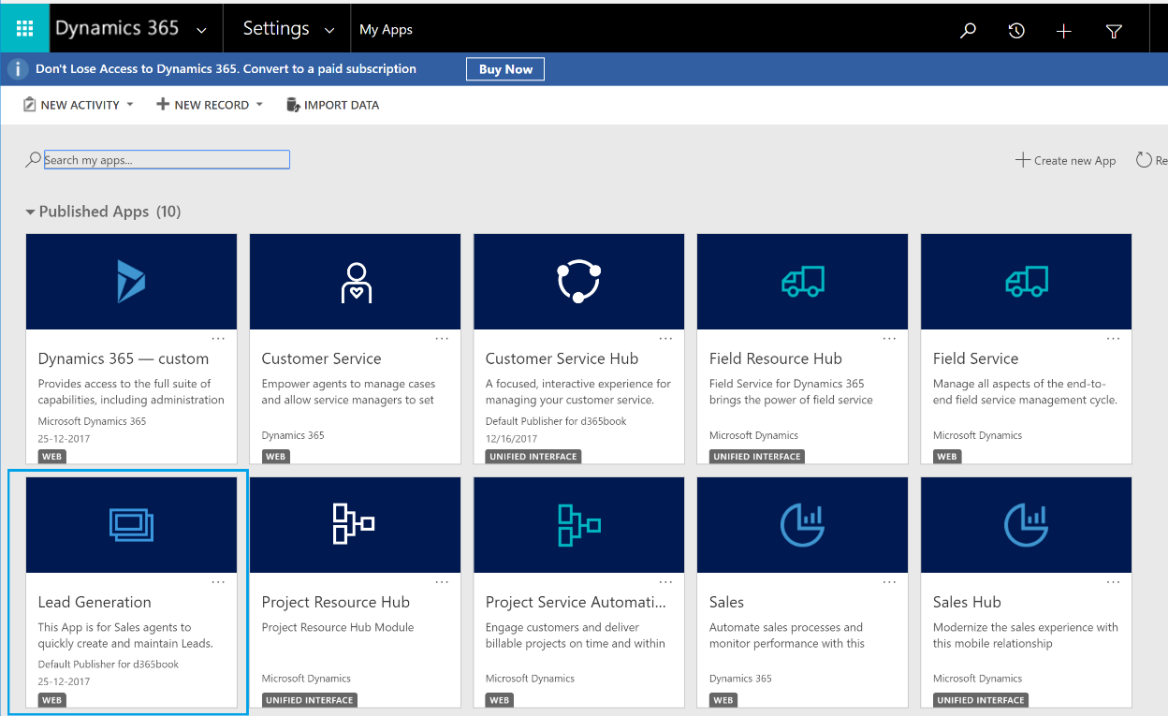Click the Field Resource Hub truck icon
Screen dimensions: 1168x716
803,282
